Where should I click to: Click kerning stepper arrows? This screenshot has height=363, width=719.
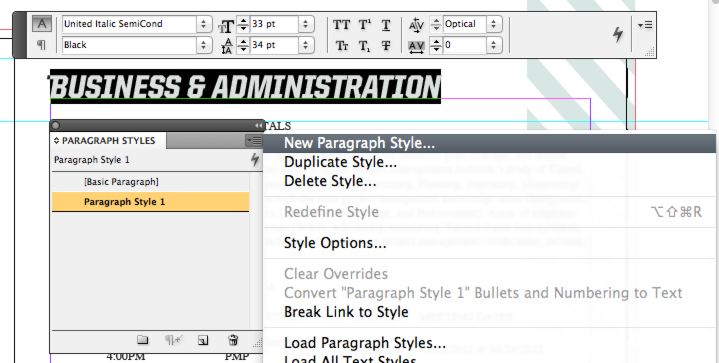coord(436,24)
